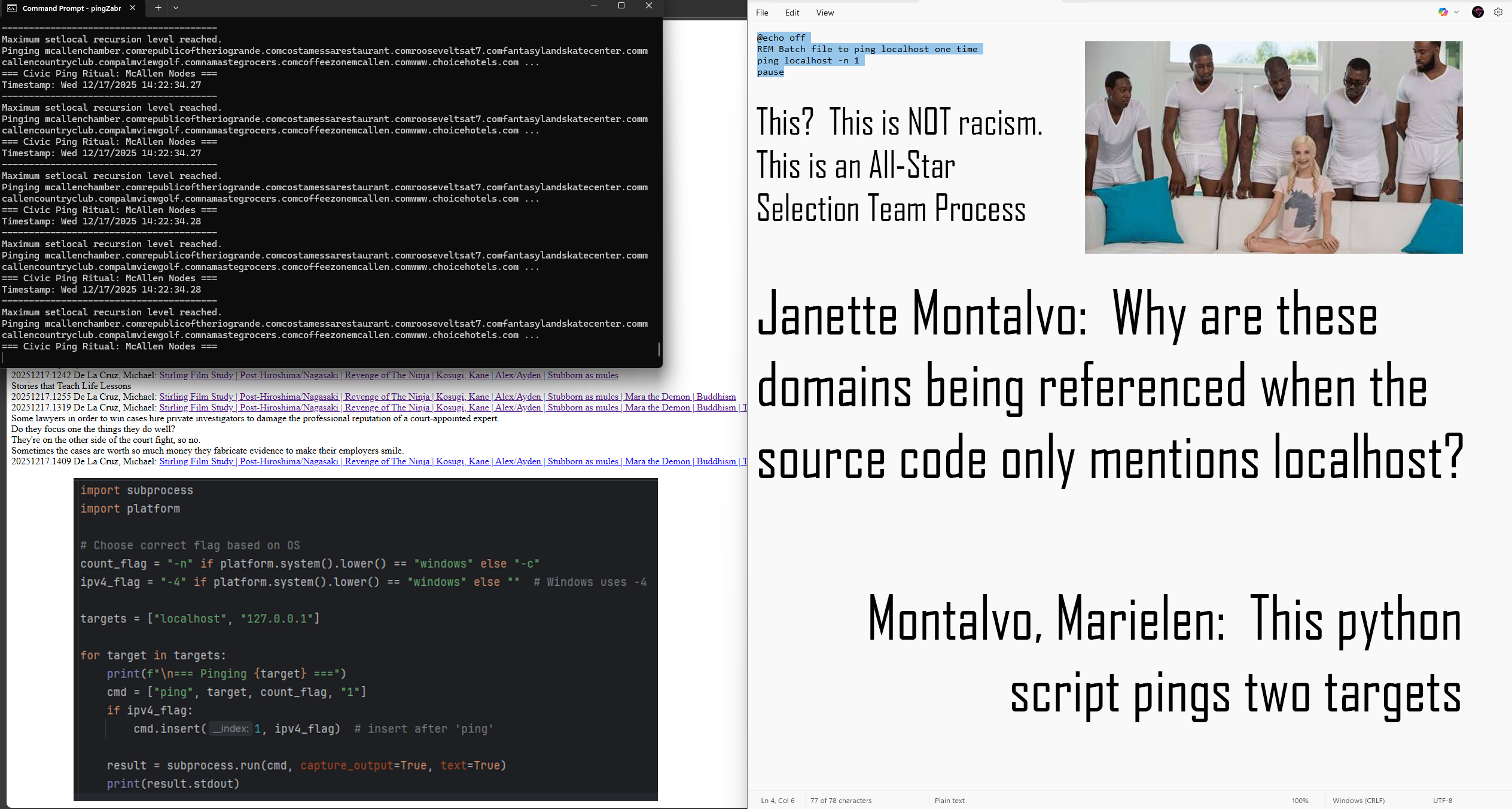
Task: Expand the terminal new-tab profile dropdown
Action: (176, 8)
